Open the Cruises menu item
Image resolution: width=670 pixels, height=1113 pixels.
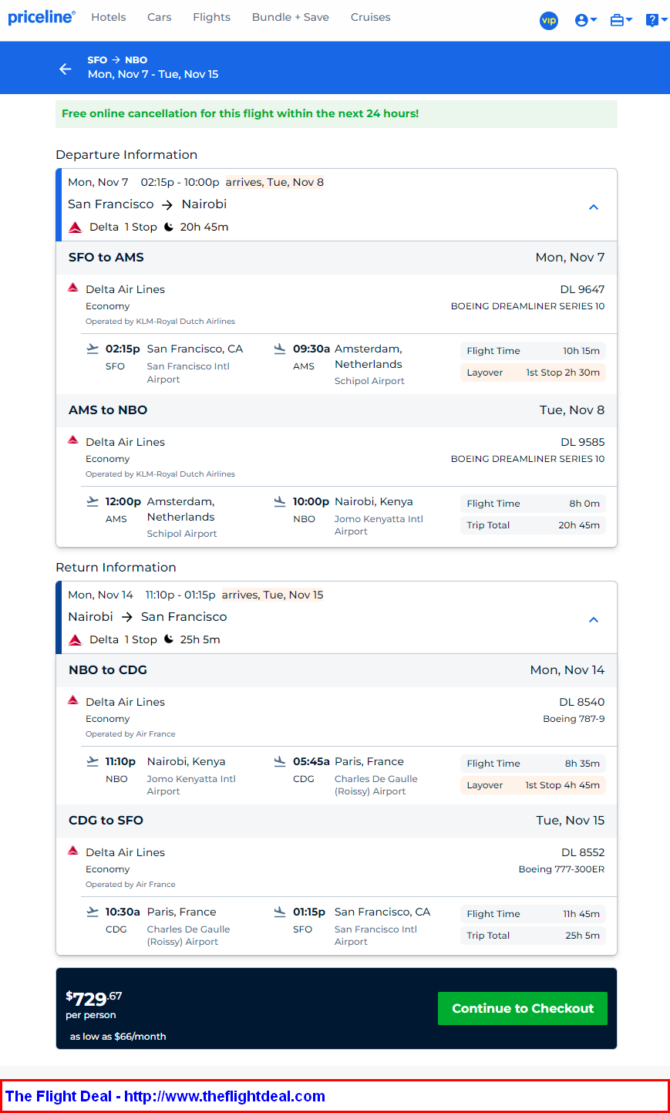[370, 17]
